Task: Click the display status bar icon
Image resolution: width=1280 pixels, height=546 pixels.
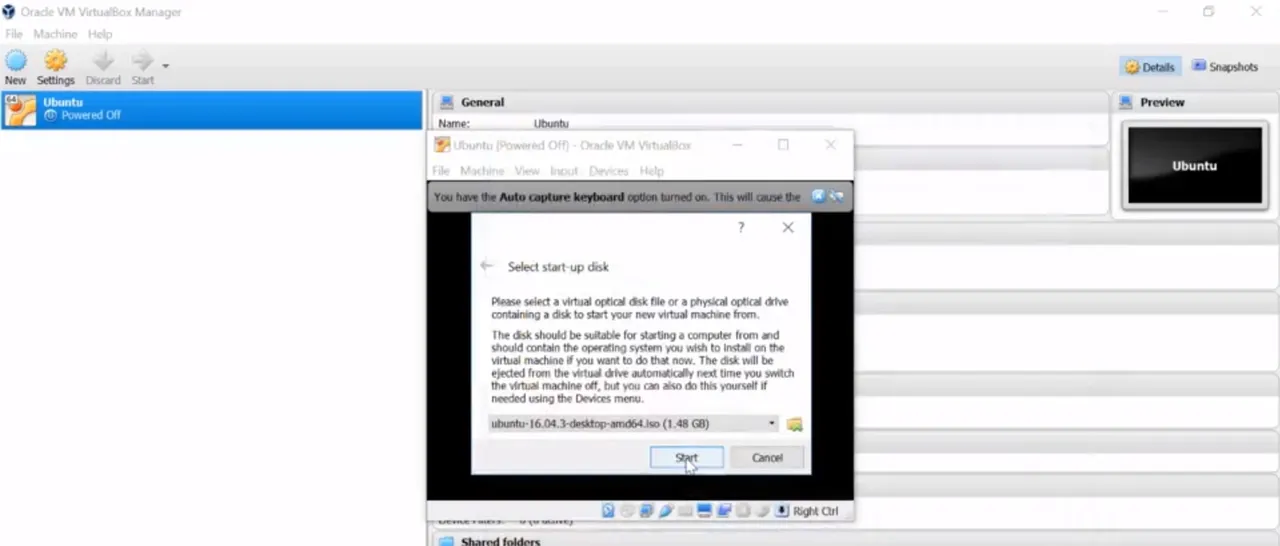Action: point(704,511)
